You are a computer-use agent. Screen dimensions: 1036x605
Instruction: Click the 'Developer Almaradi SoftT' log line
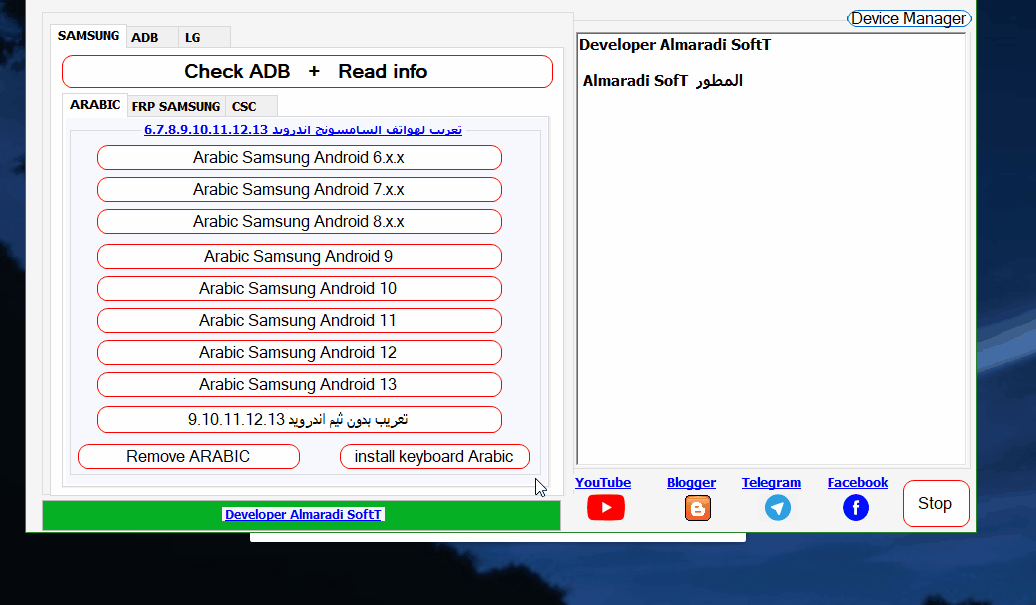675,45
